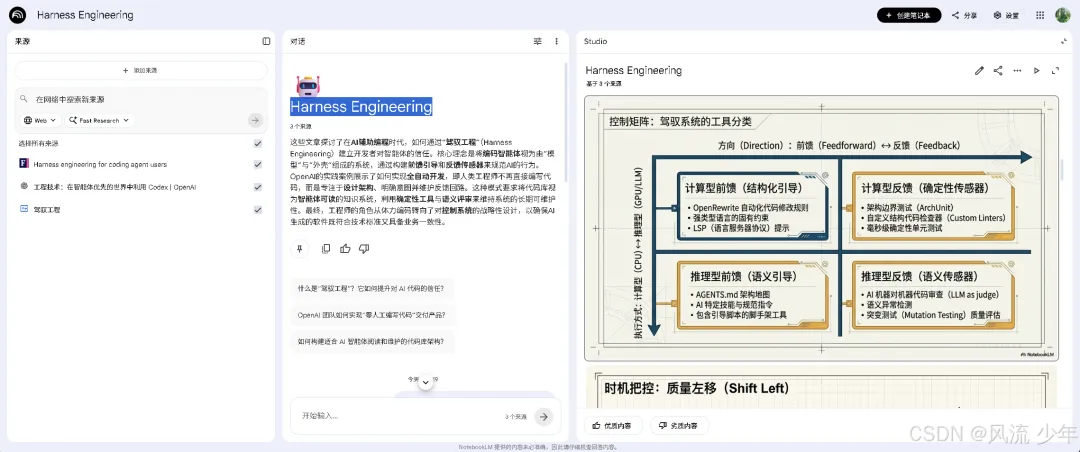Open source icon for Harness engineering article
The width and height of the screenshot is (1080, 452).
tap(23, 164)
